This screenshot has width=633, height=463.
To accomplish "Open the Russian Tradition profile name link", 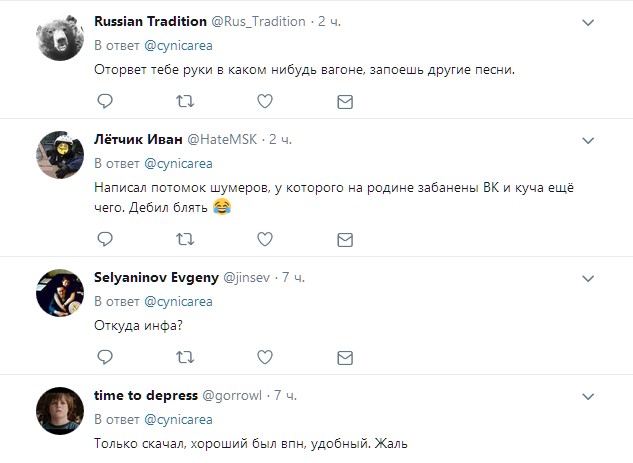I will [x=150, y=21].
